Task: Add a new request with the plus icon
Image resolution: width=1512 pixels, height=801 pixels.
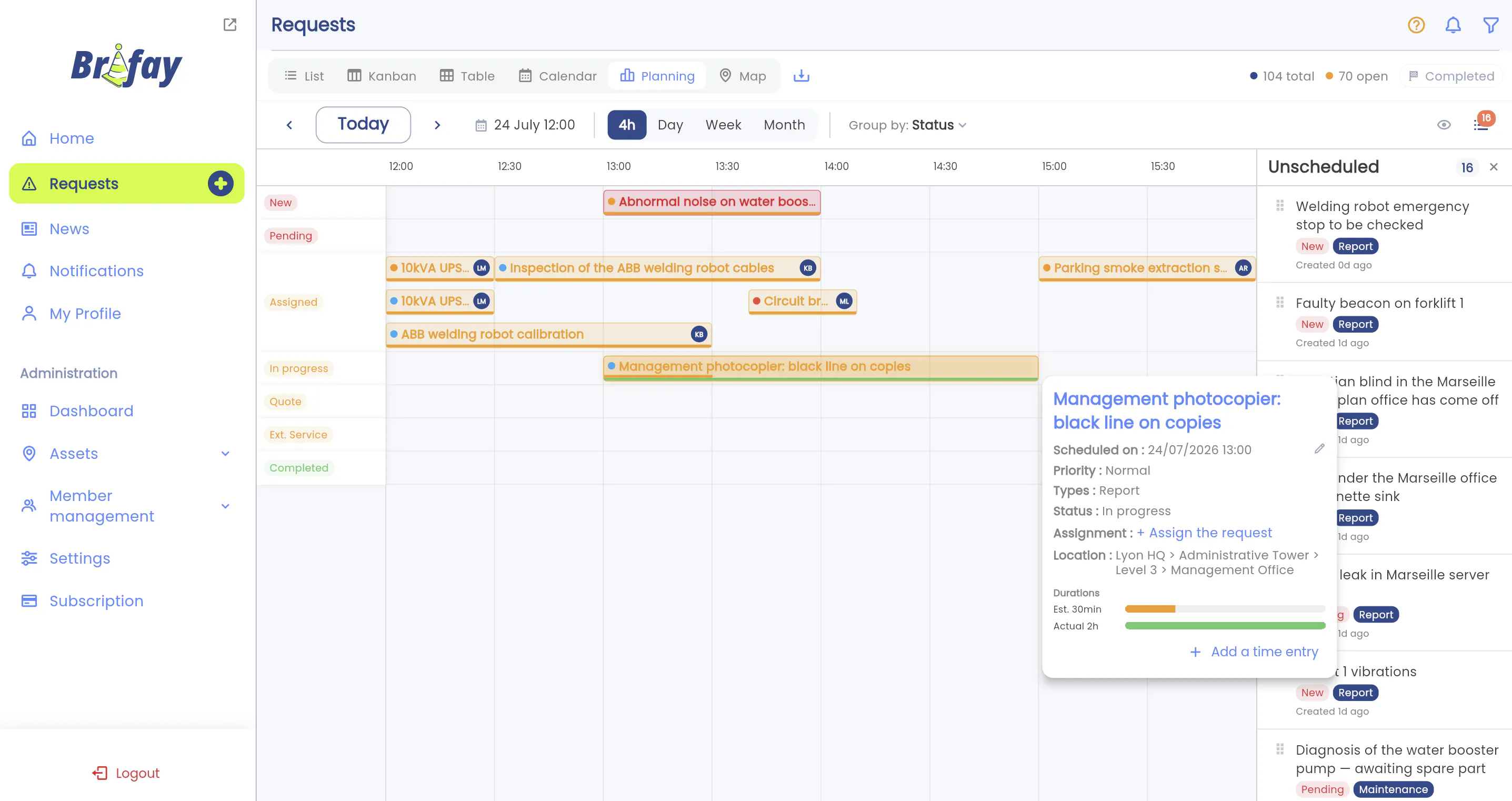Action: [221, 184]
